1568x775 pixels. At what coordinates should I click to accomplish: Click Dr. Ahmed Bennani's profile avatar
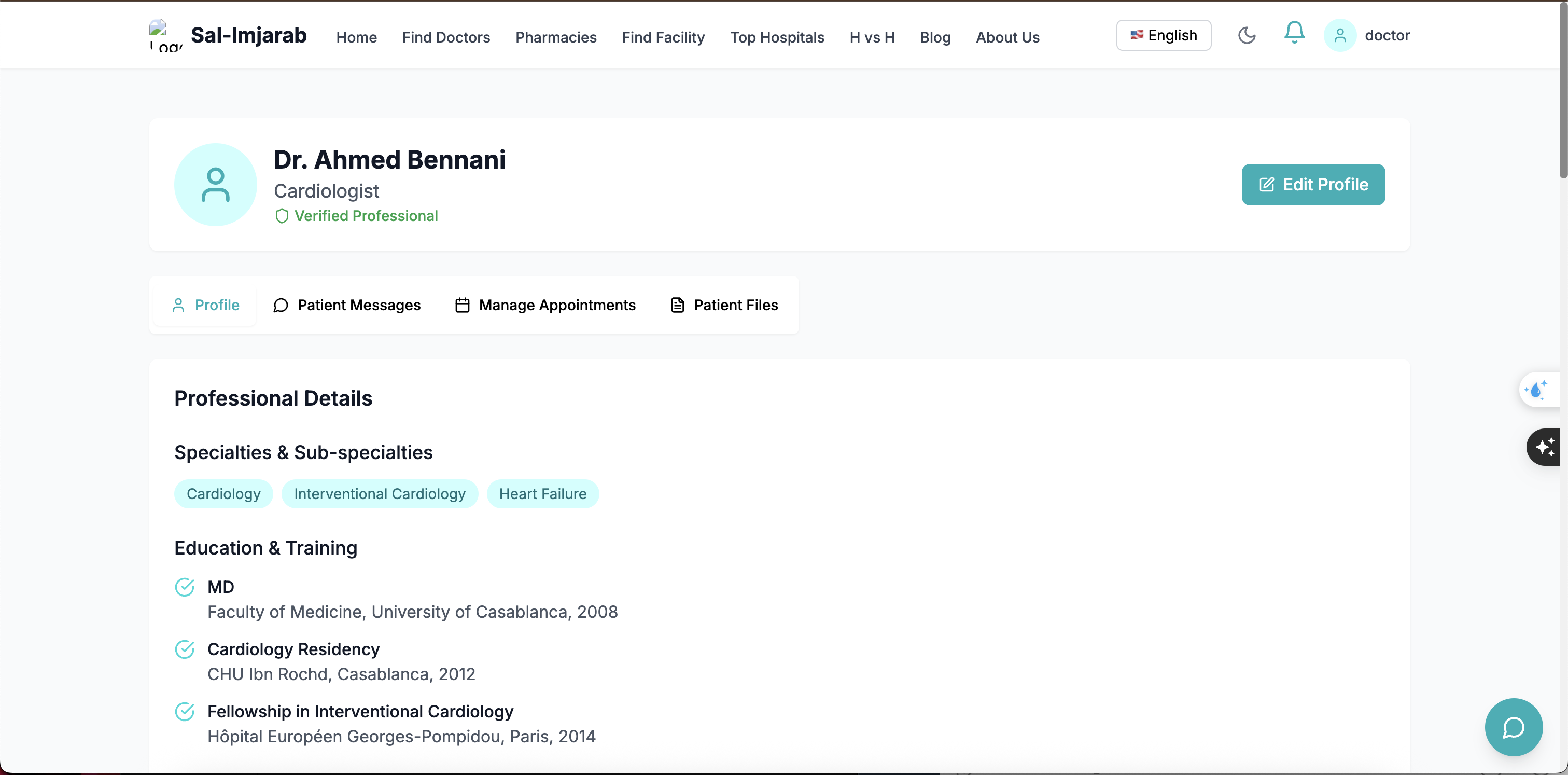[x=216, y=185]
